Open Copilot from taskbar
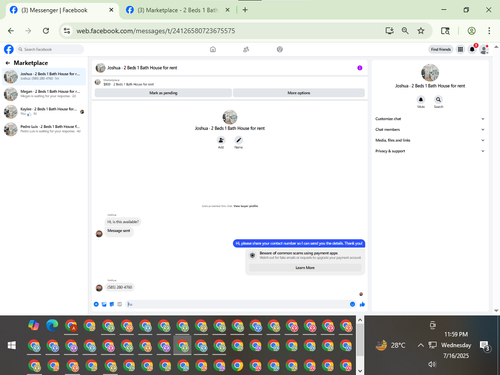Screen dimensions: 500x375 coord(34,325)
